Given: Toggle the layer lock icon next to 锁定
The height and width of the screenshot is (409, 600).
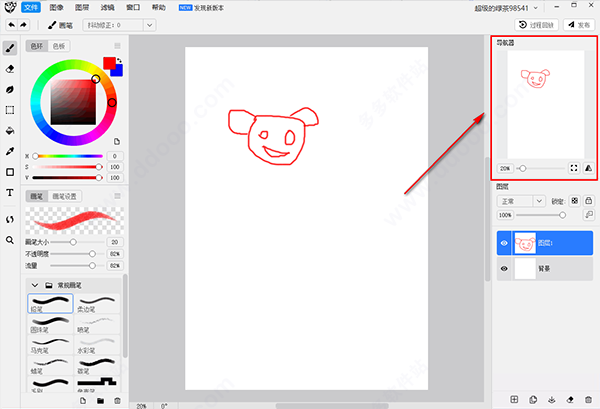Looking at the screenshot, I should [588, 201].
